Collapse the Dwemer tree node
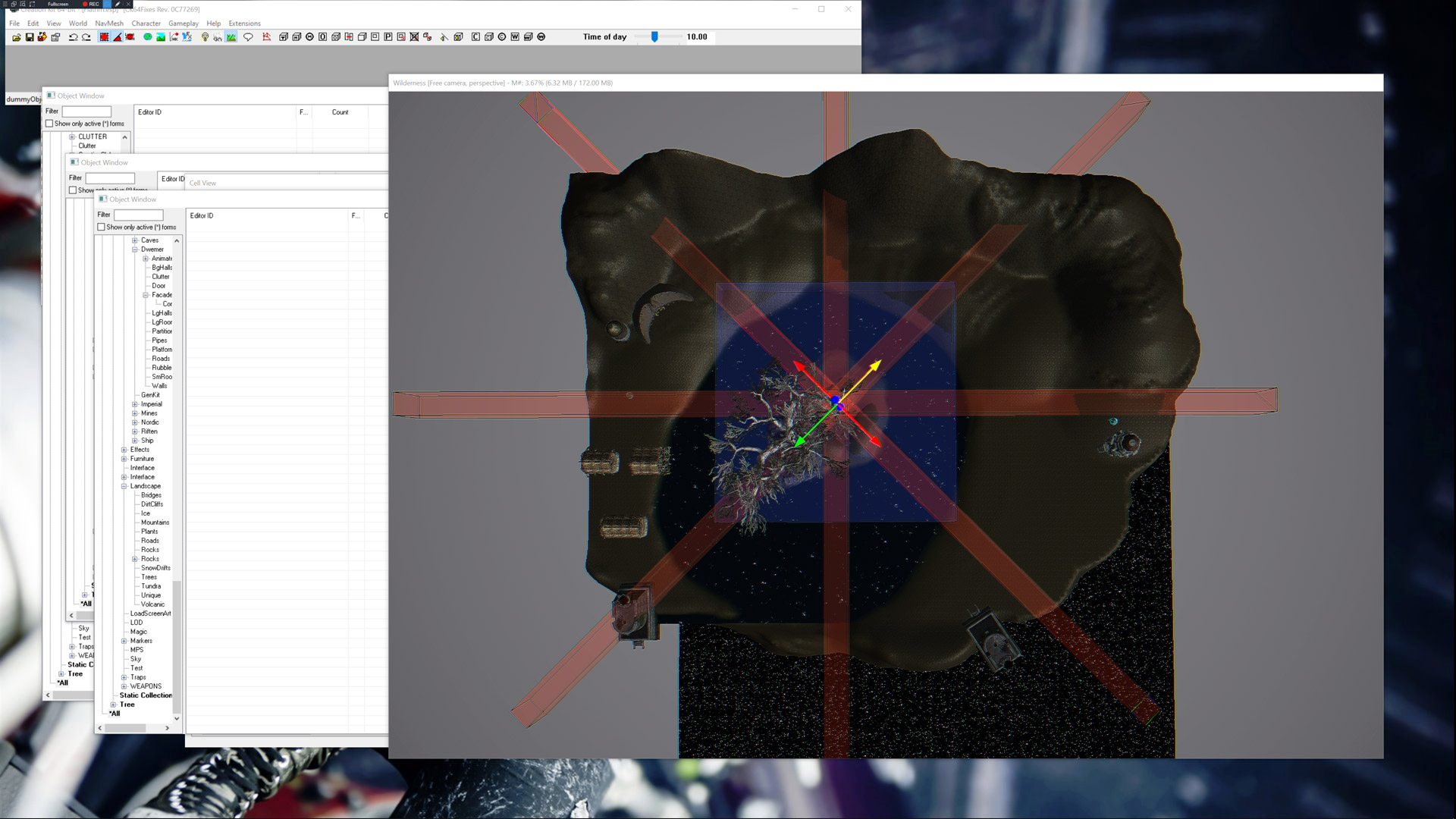Image resolution: width=1456 pixels, height=819 pixels. (x=135, y=249)
